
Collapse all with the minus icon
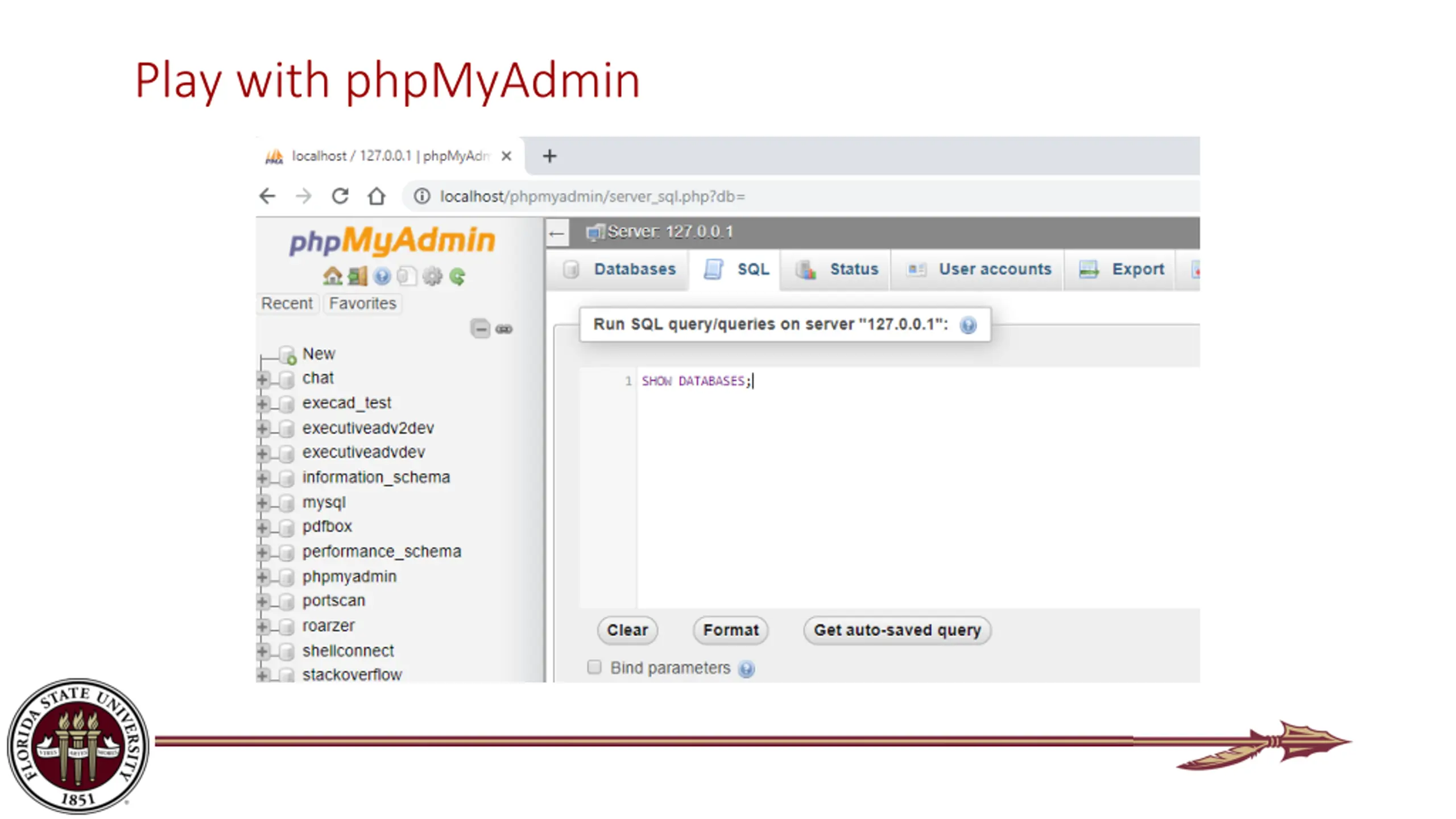point(480,329)
